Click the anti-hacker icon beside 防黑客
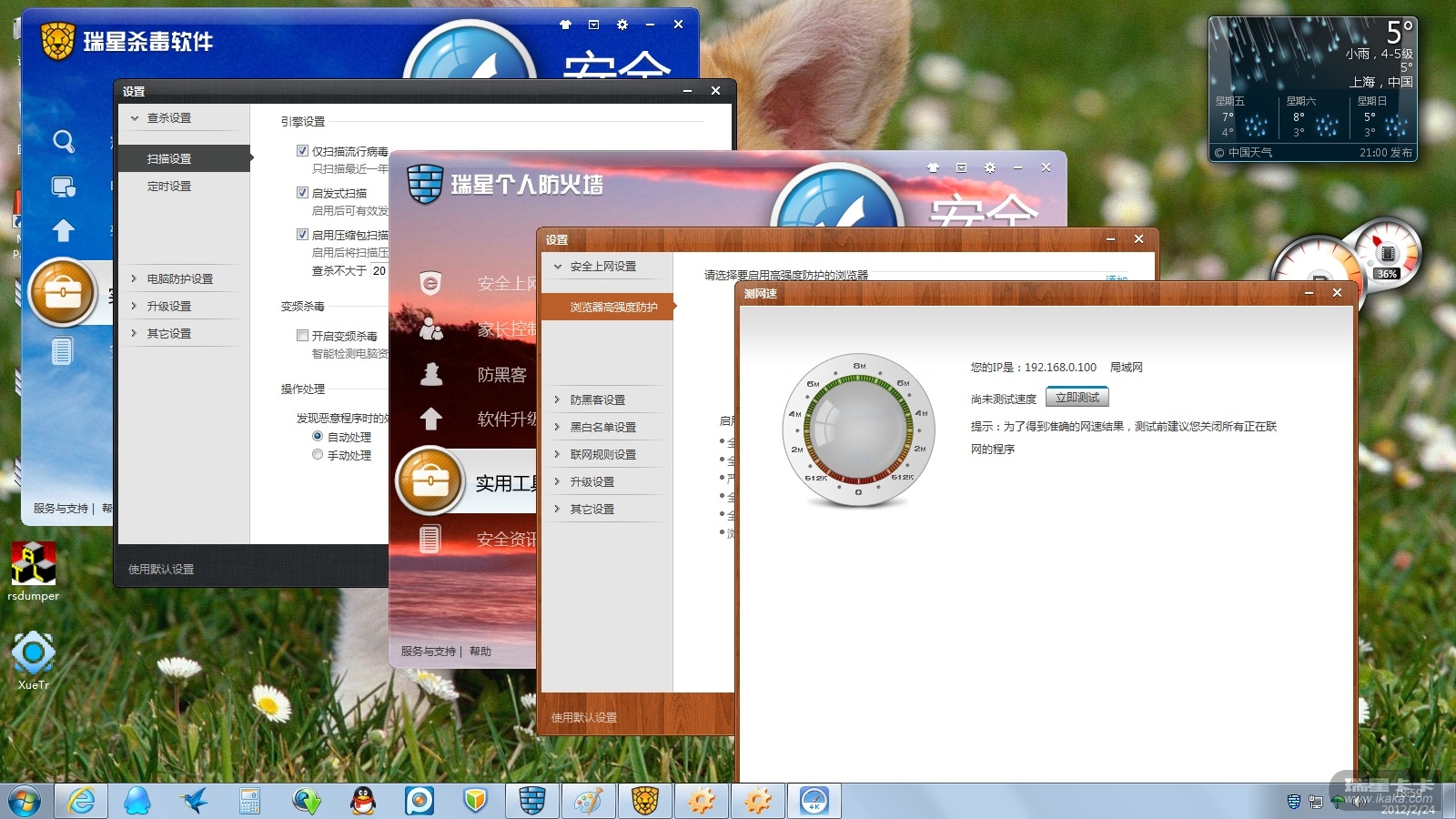 (431, 374)
